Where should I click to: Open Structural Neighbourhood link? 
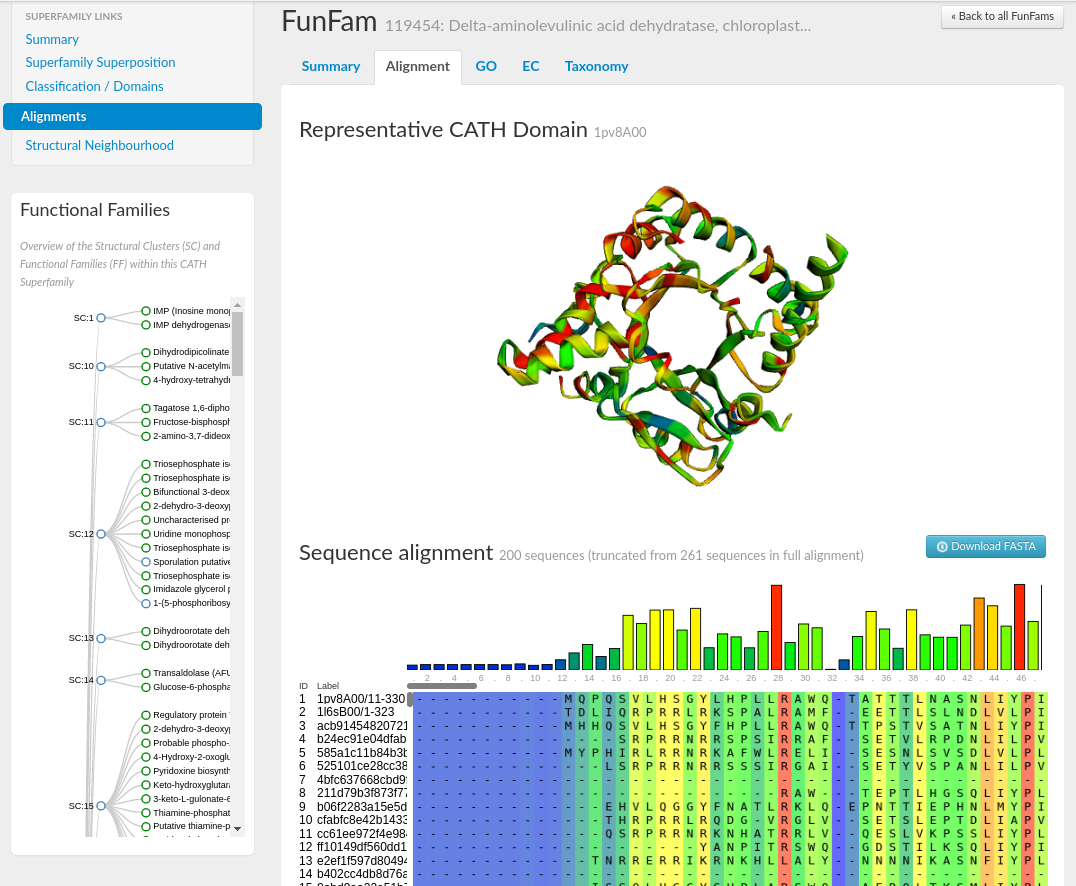[99, 145]
